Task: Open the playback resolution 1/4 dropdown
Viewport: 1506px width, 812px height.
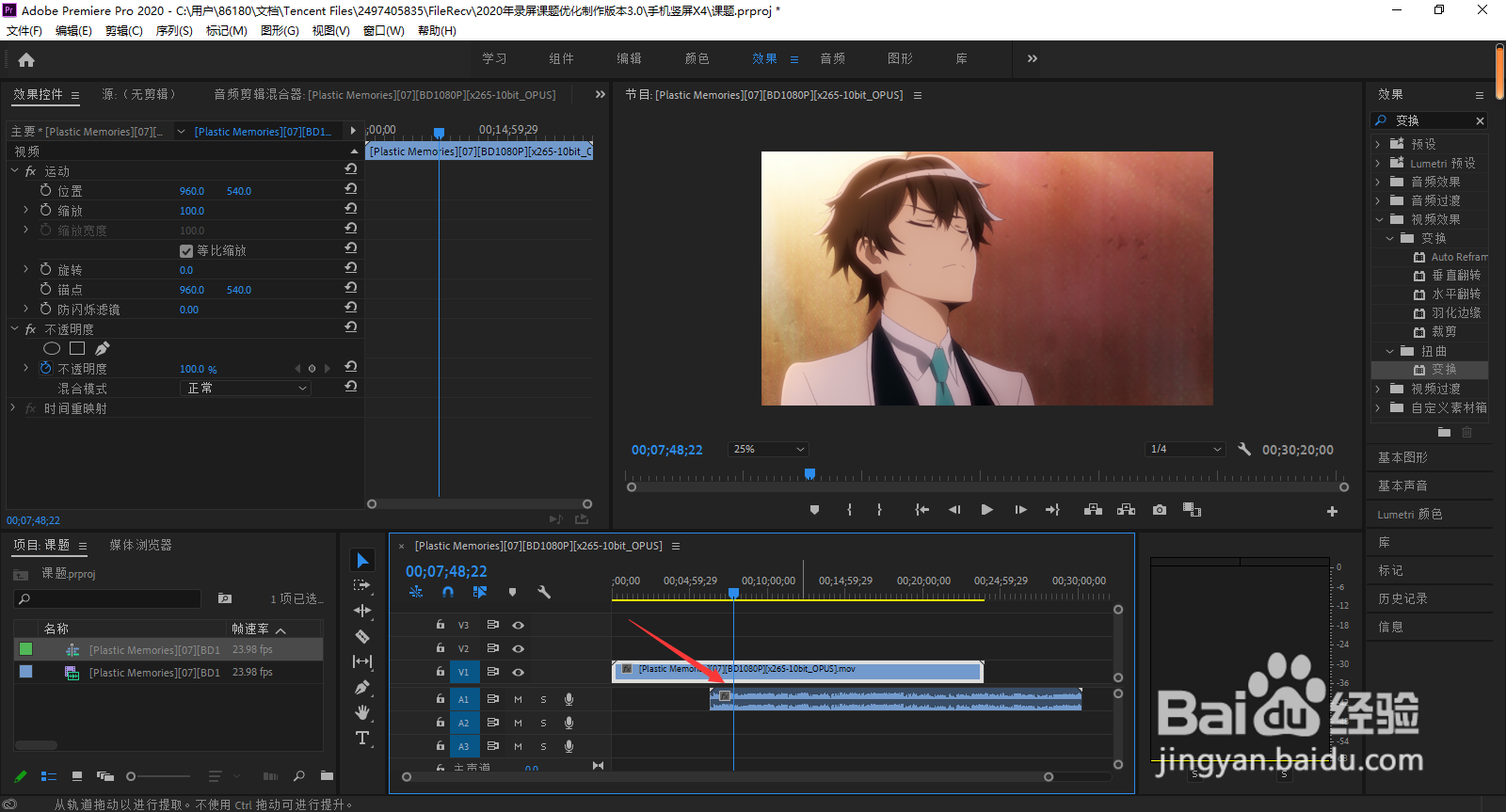Action: tap(1185, 449)
